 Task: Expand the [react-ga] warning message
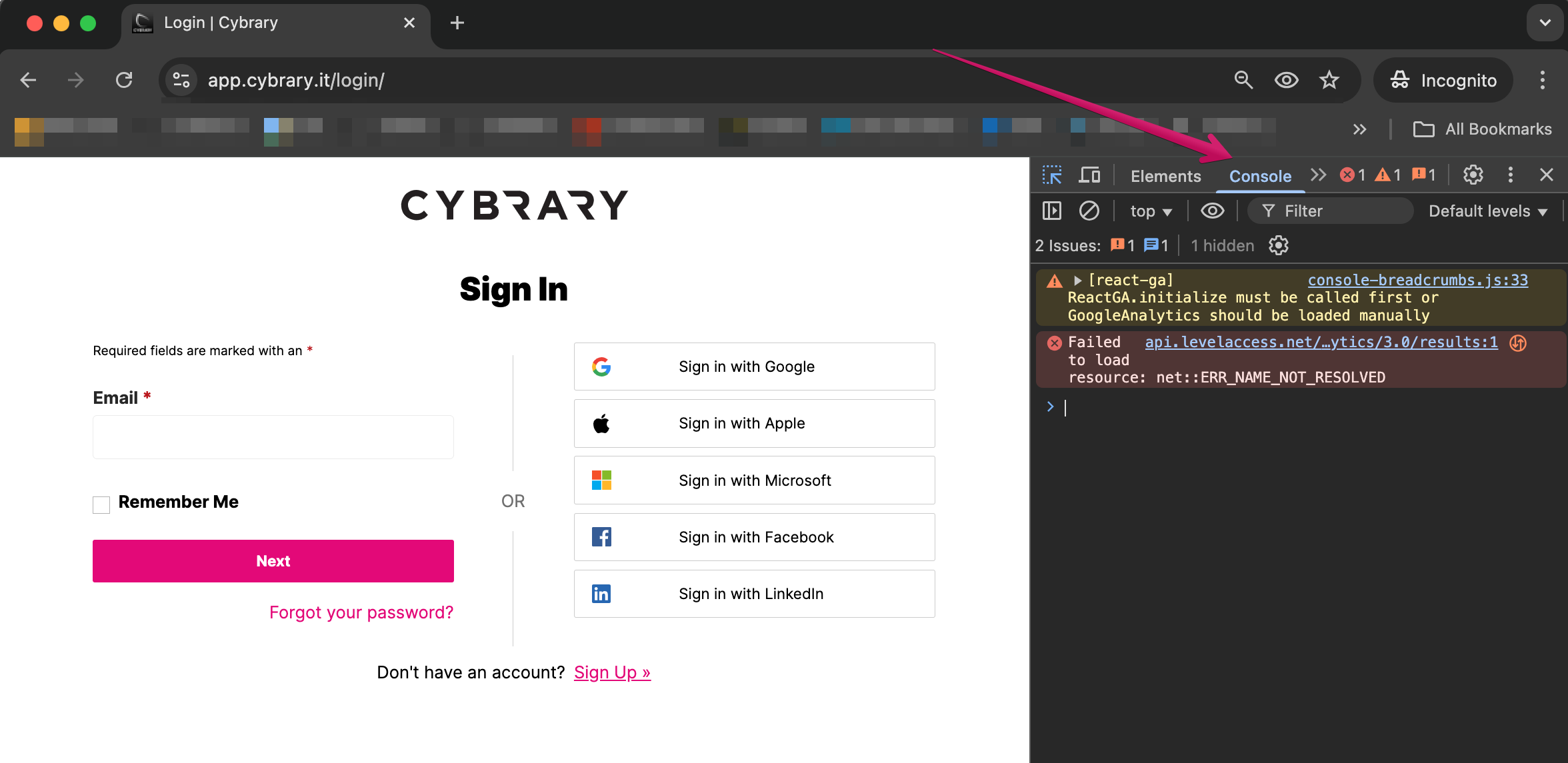[x=1077, y=281]
